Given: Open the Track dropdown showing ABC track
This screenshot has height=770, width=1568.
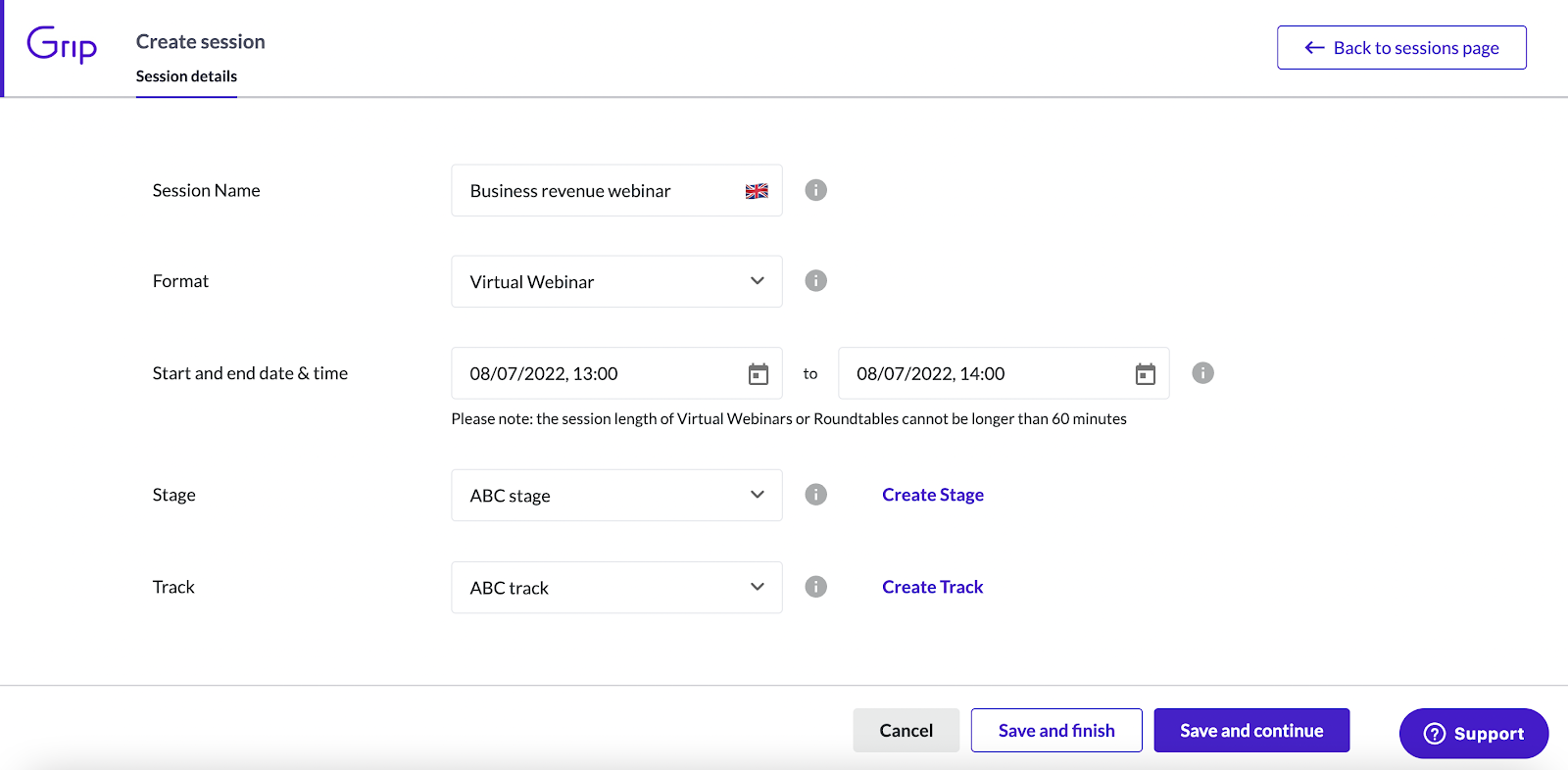Looking at the screenshot, I should click(x=616, y=587).
